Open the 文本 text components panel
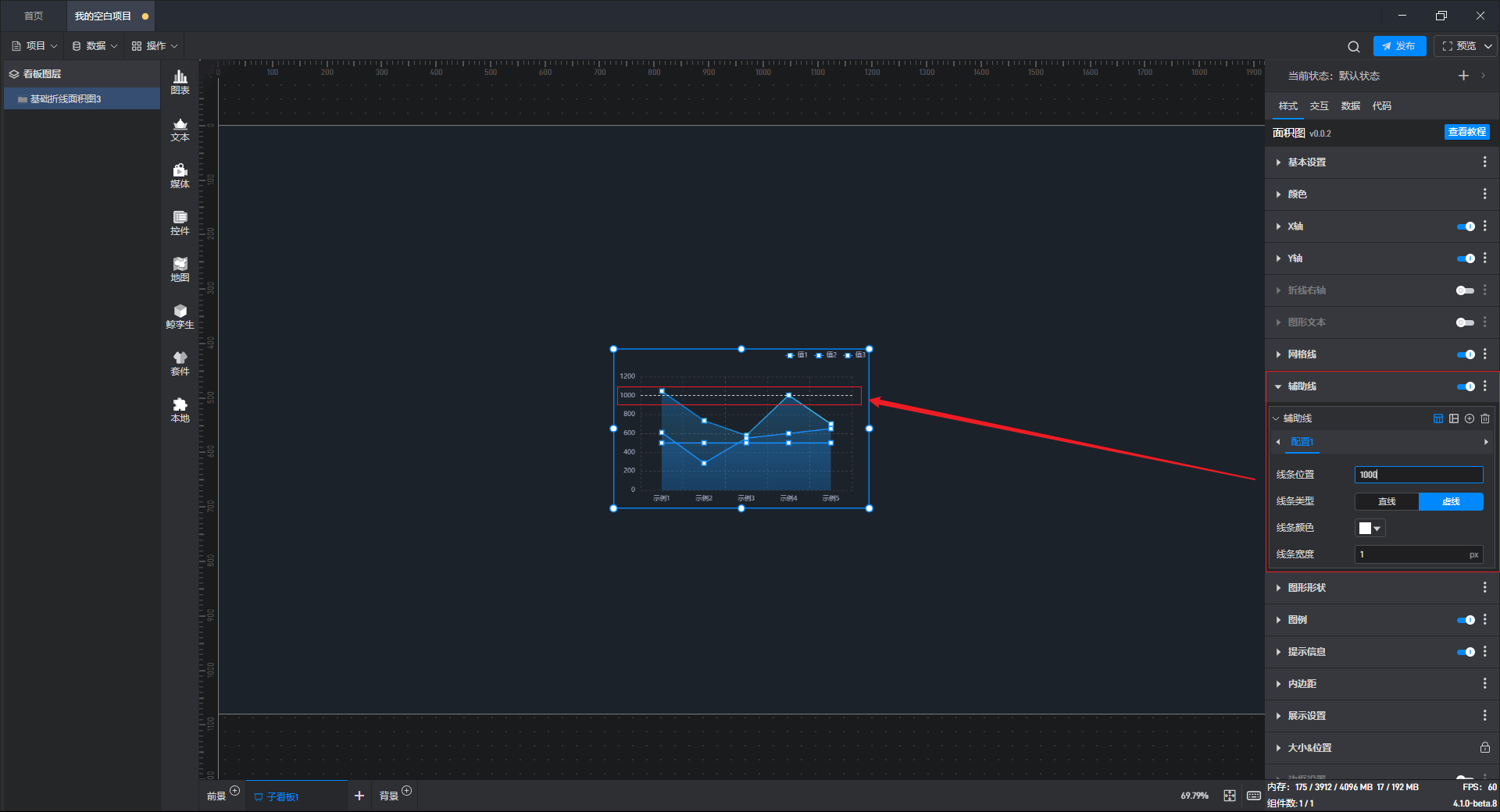Viewport: 1500px width, 812px height. [x=180, y=130]
